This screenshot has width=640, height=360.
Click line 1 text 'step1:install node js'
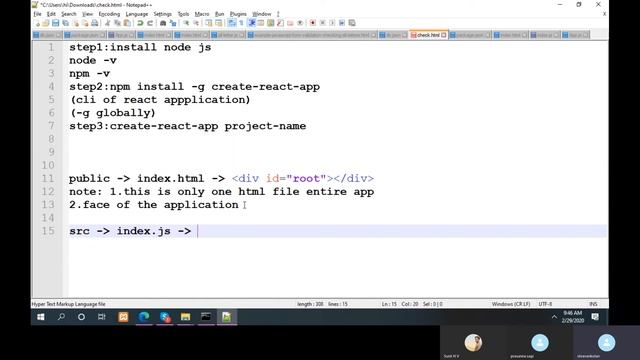pyautogui.click(x=140, y=47)
